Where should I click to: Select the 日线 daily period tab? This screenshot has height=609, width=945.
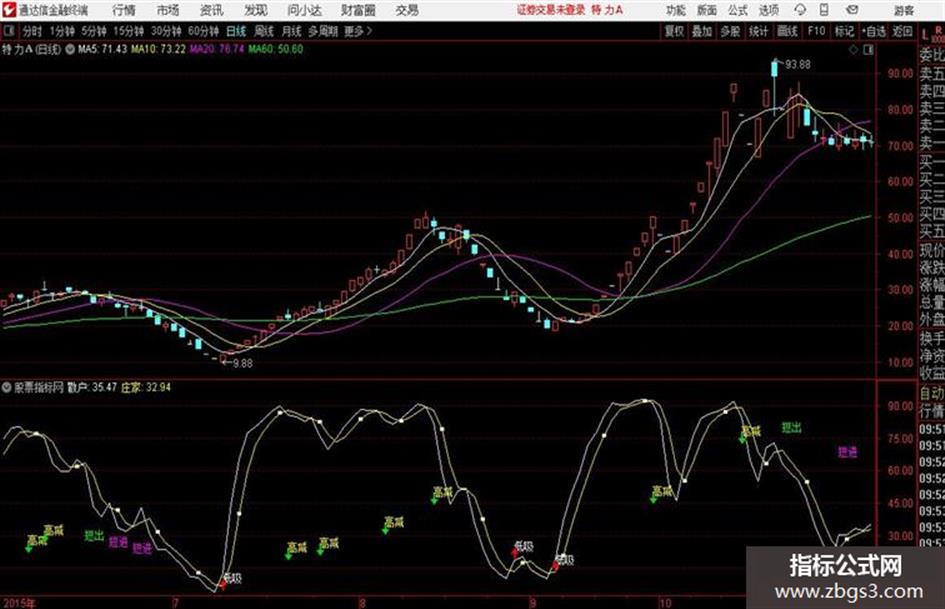coord(236,31)
